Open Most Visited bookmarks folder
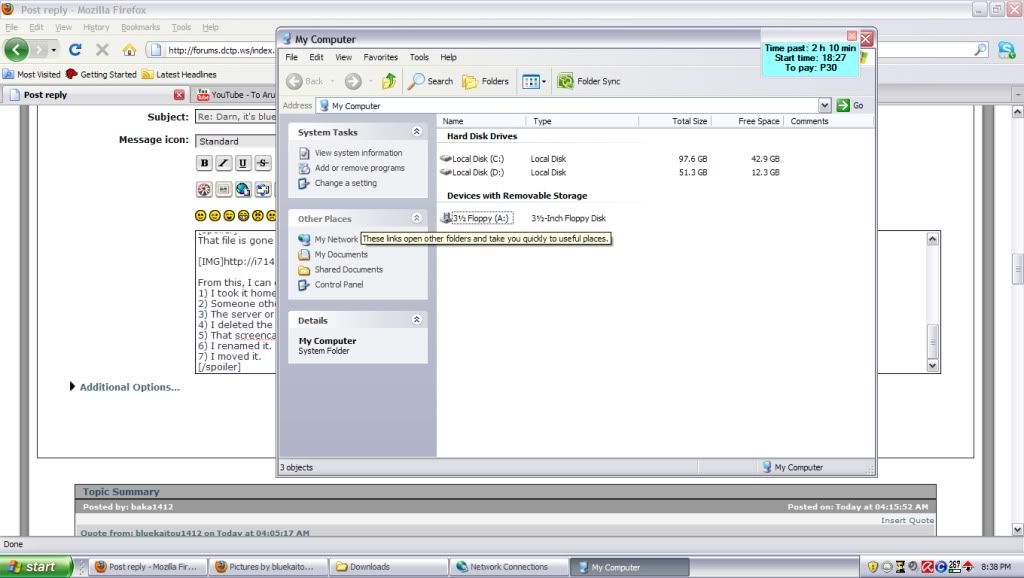 click(x=32, y=74)
